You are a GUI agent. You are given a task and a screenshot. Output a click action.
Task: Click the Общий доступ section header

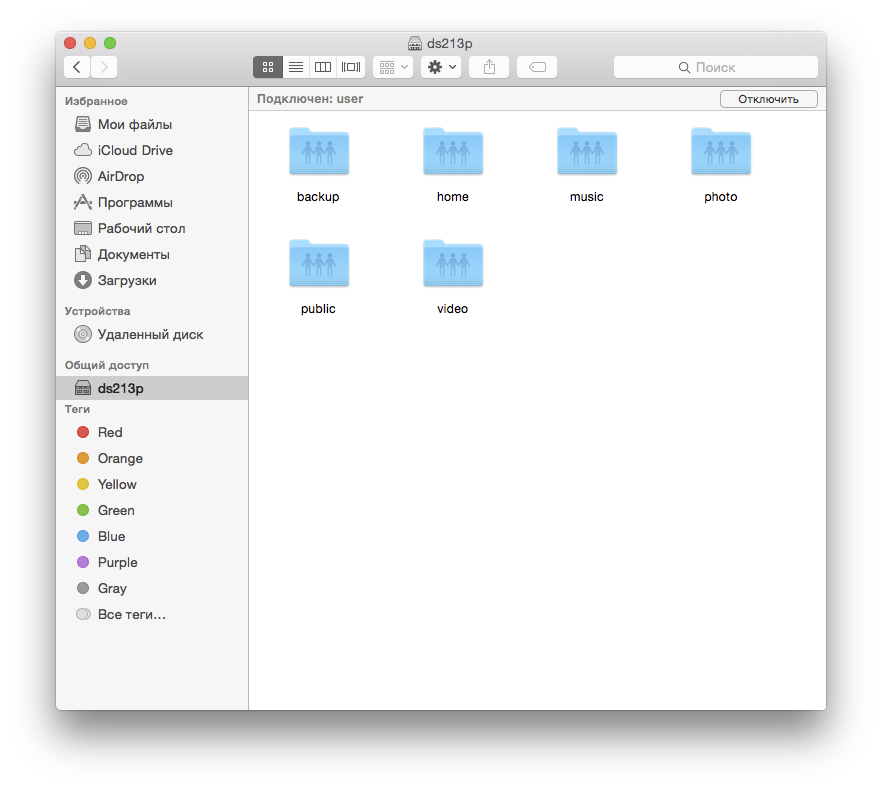click(x=107, y=365)
